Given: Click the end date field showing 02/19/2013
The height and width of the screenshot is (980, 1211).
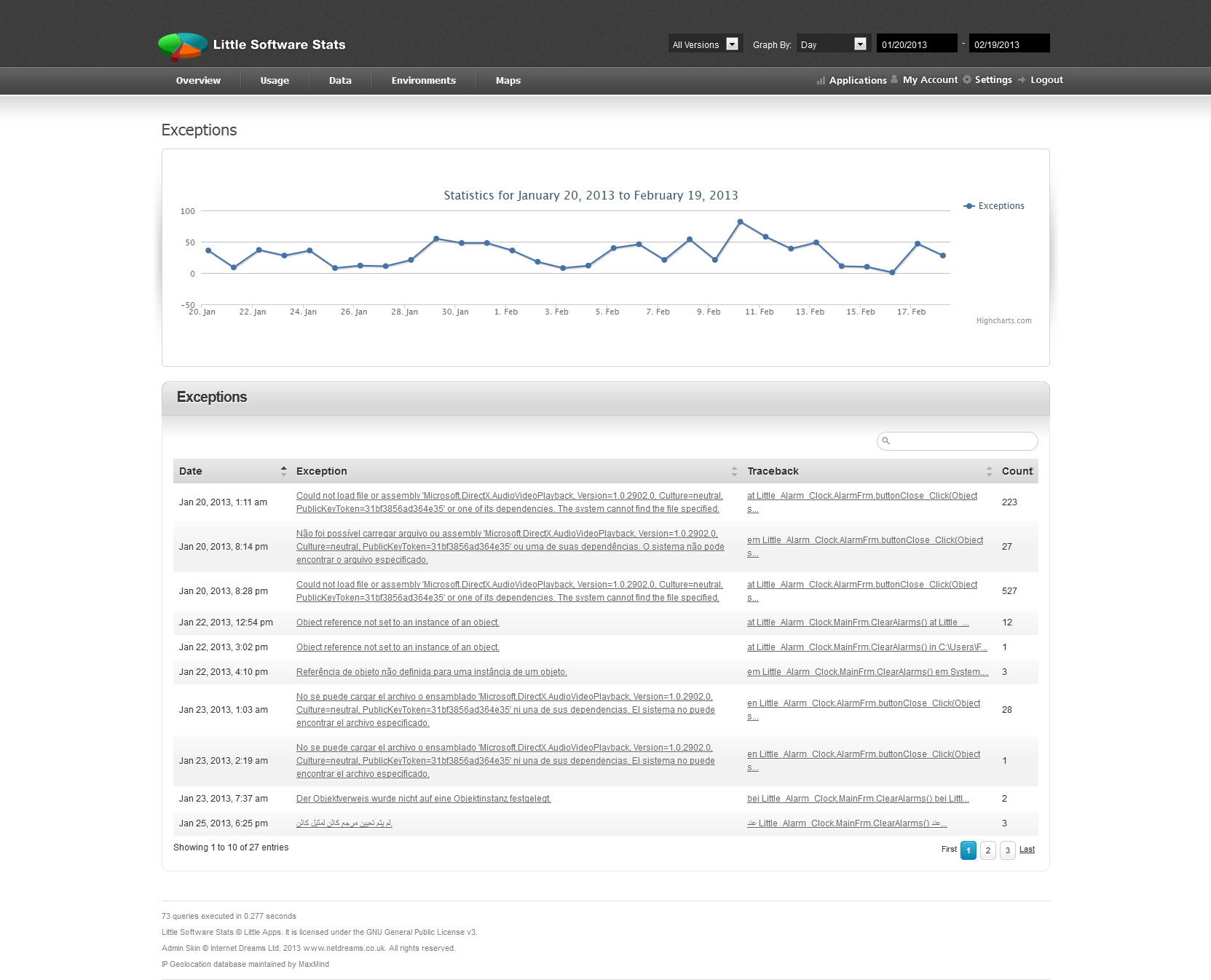Looking at the screenshot, I should pos(1009,43).
